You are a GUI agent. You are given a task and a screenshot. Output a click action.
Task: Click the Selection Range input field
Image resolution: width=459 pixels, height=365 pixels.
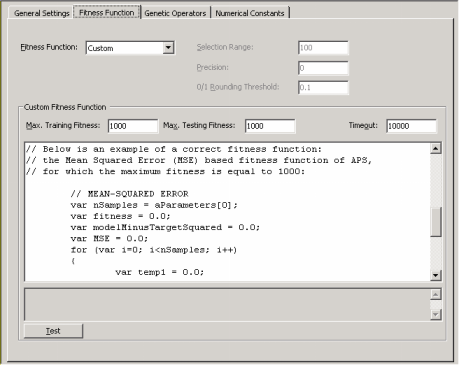click(323, 48)
